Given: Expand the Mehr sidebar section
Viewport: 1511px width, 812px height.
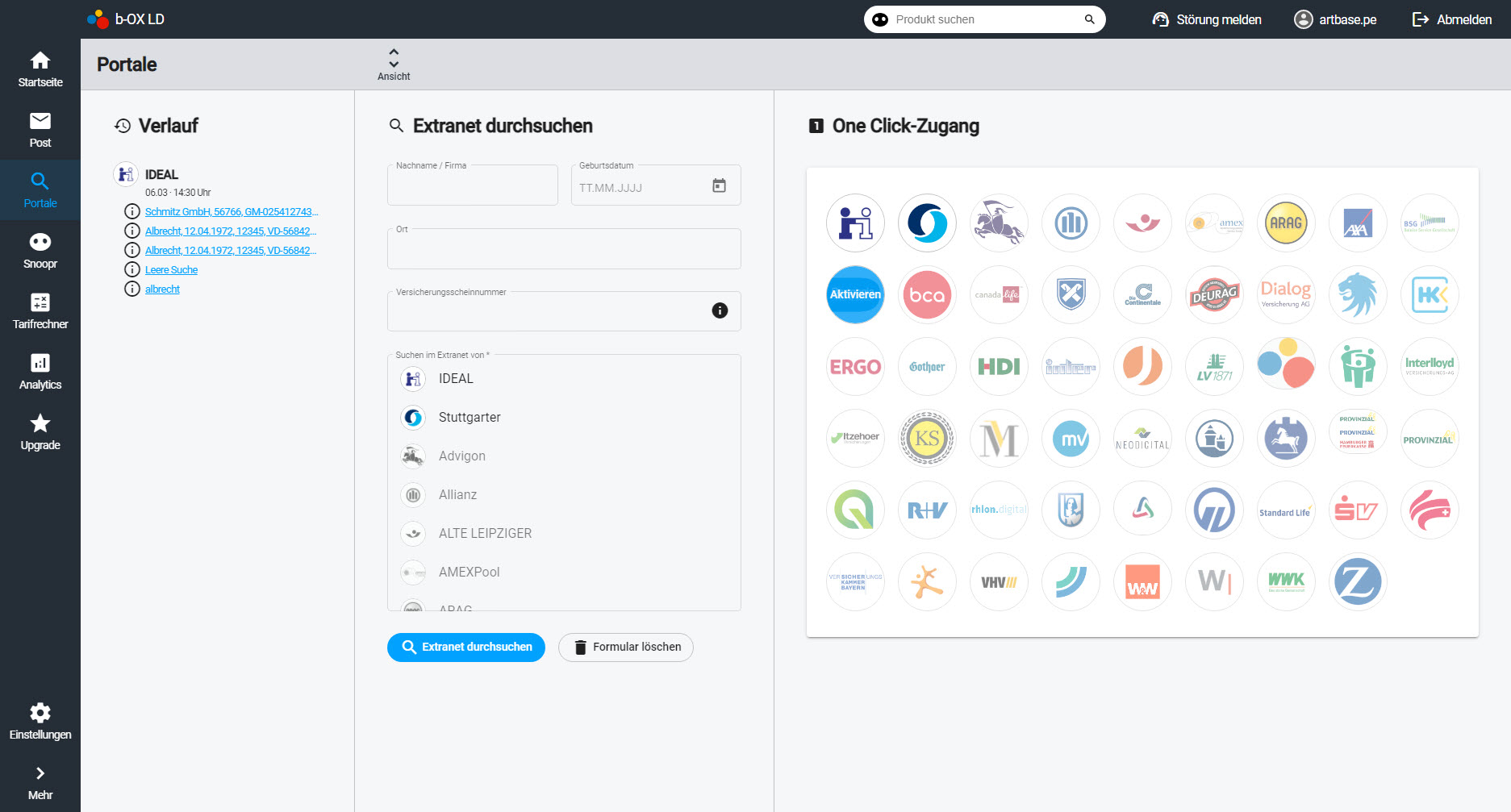Looking at the screenshot, I should 40,783.
